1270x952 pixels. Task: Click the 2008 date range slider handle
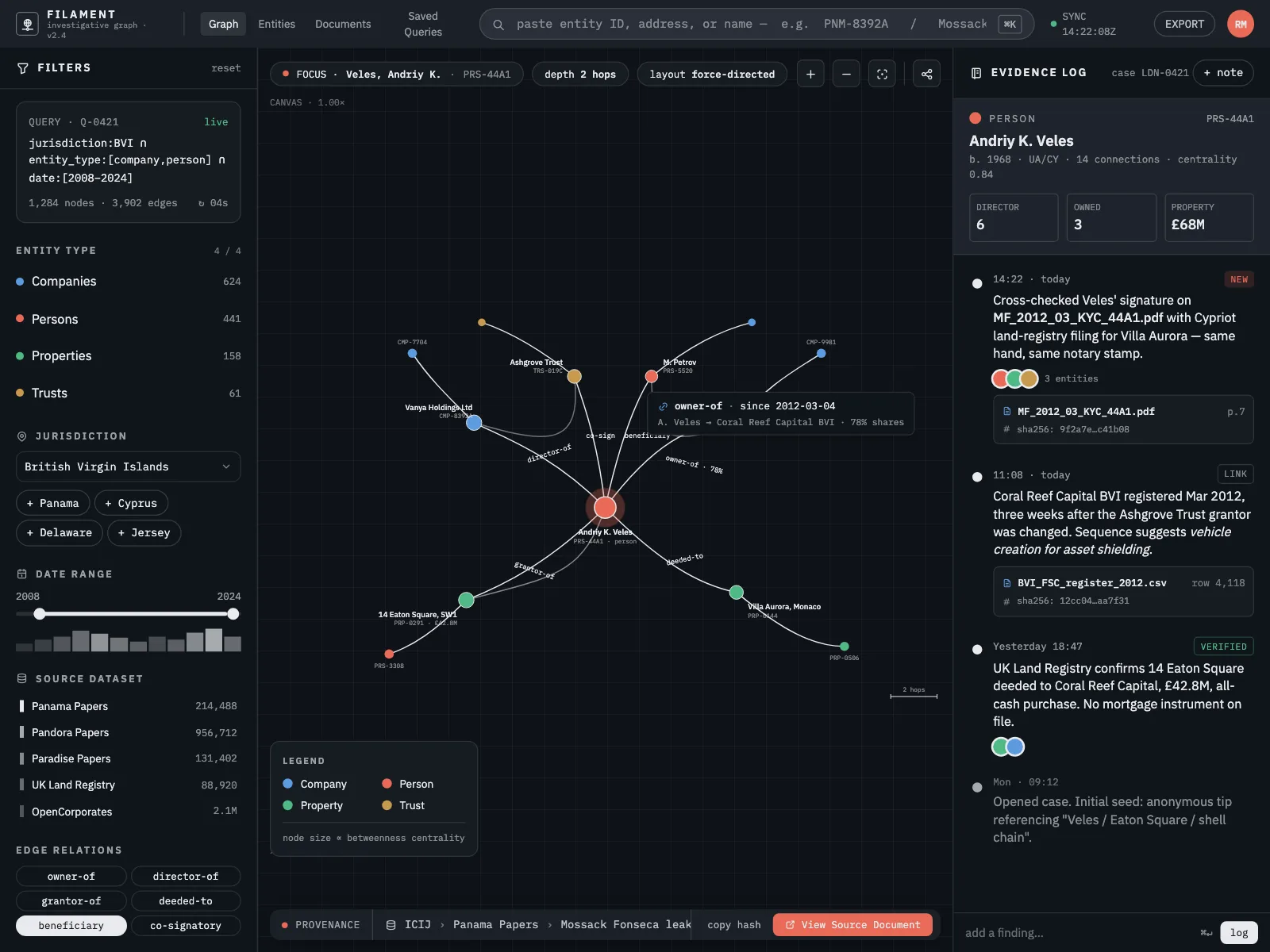[x=40, y=614]
